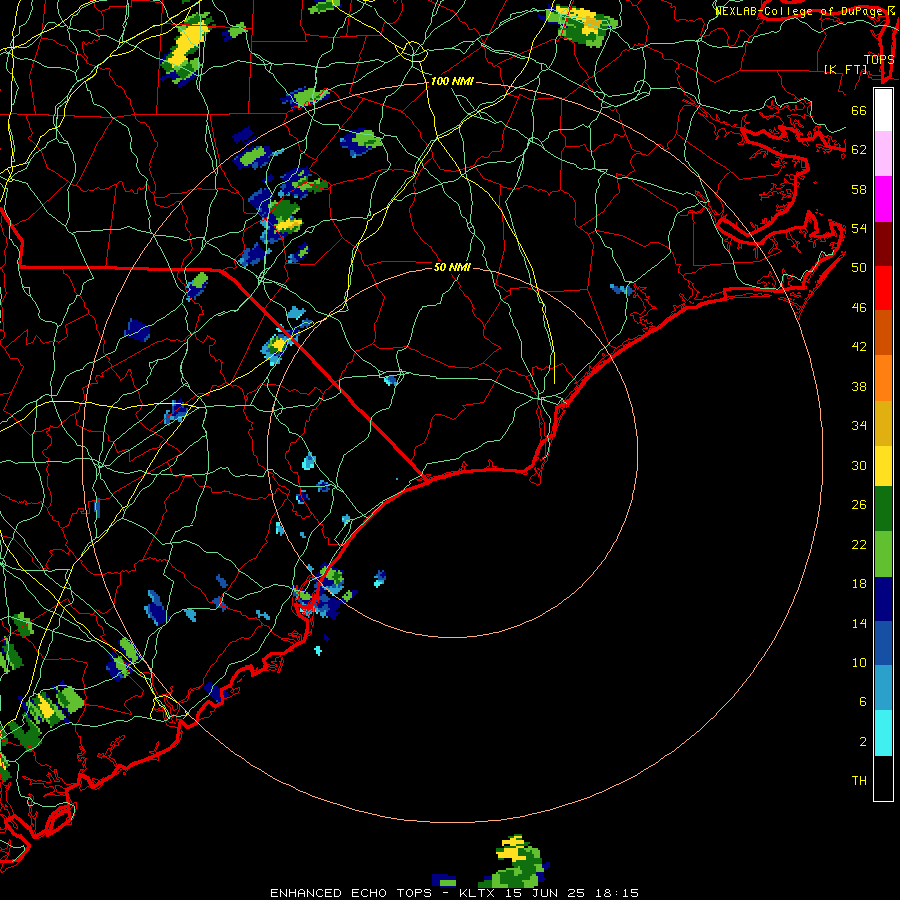Image resolution: width=900 pixels, height=900 pixels.
Task: Click the 100 NMI range ring label
Action: [452, 81]
